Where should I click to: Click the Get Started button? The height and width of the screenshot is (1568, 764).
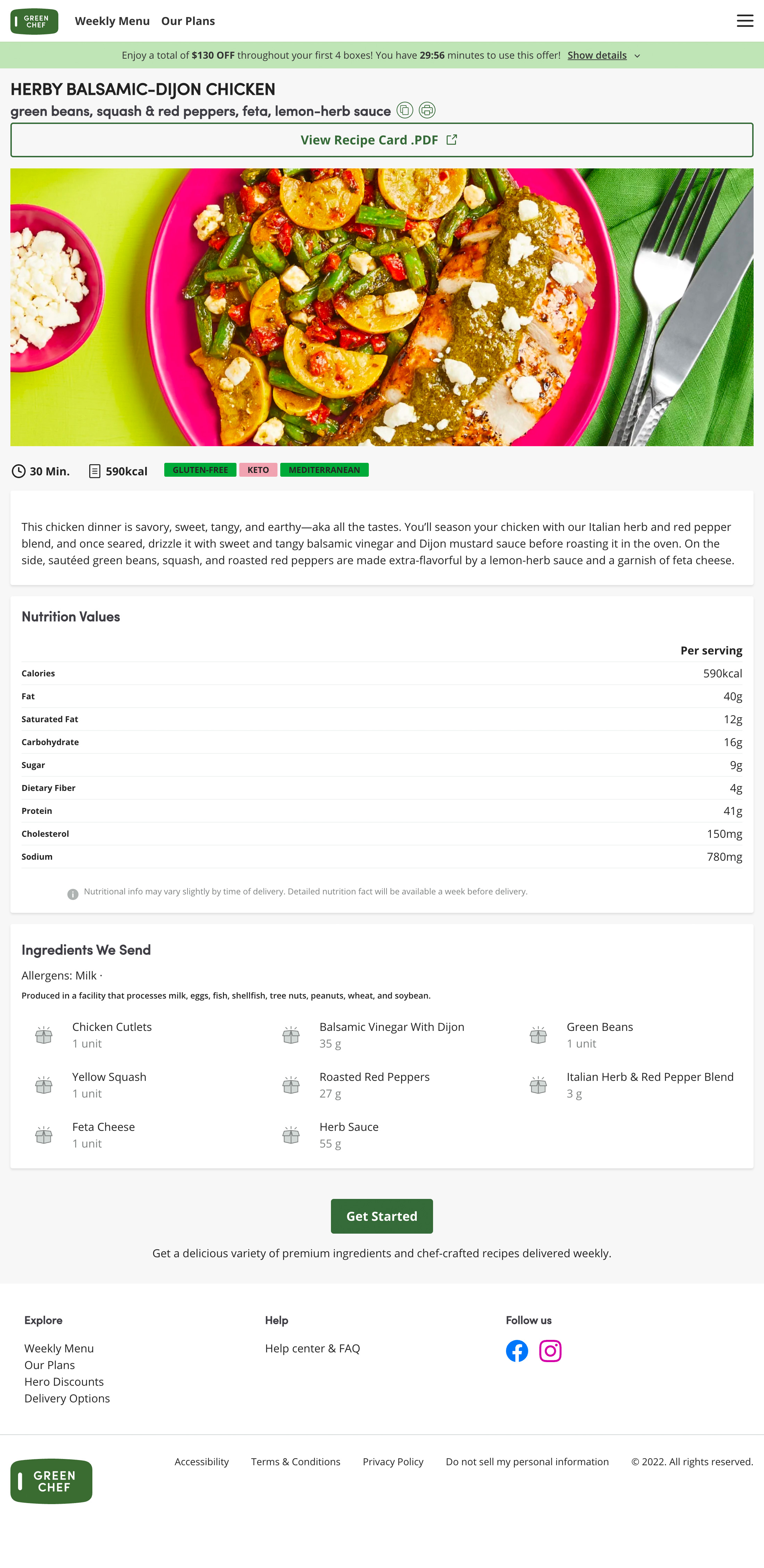[382, 1216]
